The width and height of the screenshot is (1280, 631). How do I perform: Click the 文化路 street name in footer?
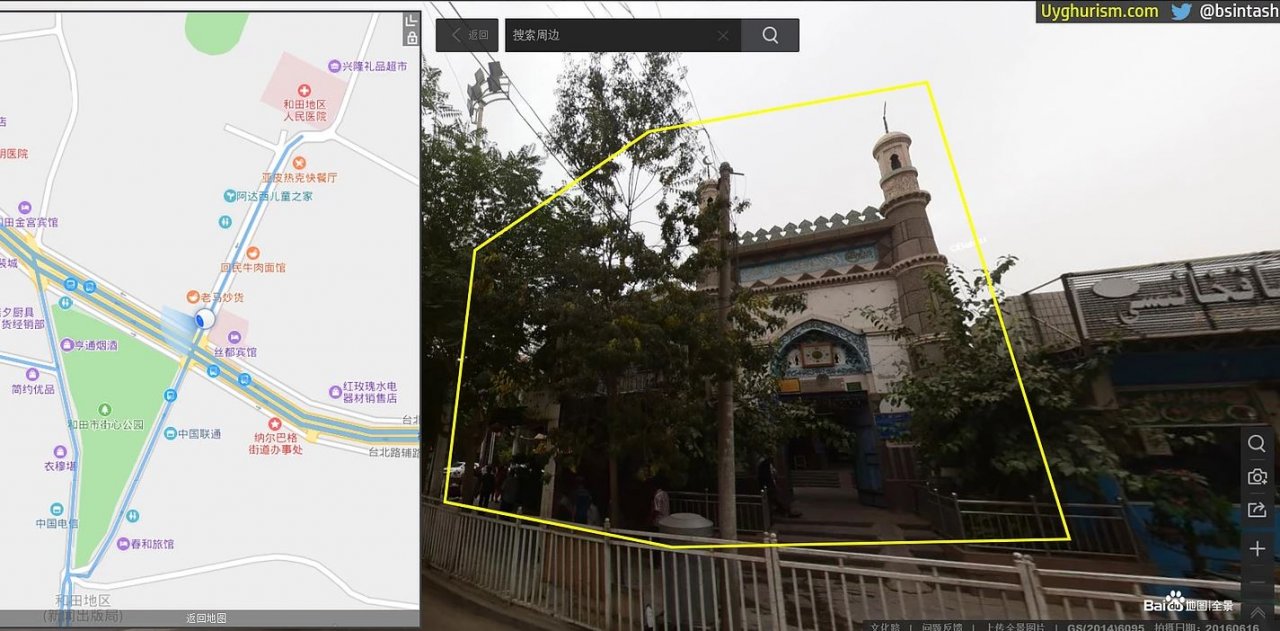pos(885,626)
